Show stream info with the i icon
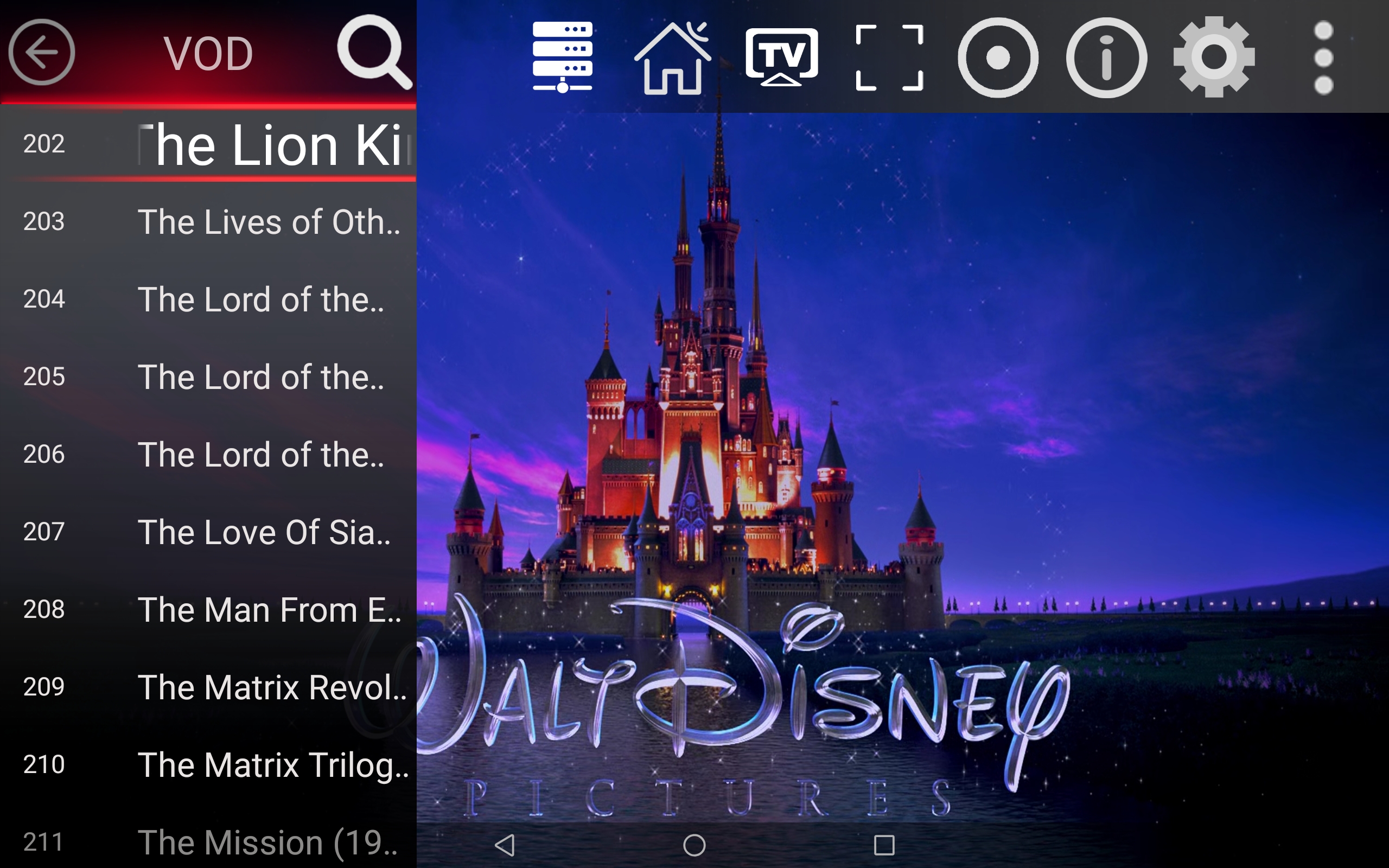Screen dimensions: 1389x868 pyautogui.click(x=1106, y=58)
